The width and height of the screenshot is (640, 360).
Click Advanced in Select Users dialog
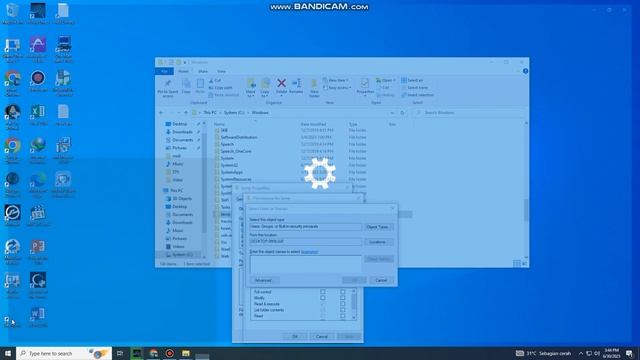coord(264,280)
